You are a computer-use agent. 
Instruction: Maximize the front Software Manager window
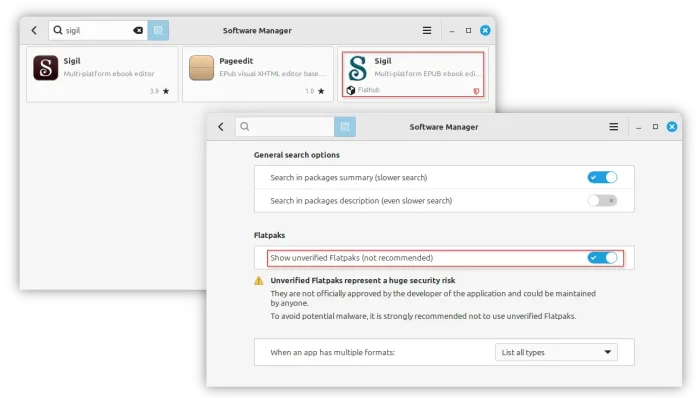pyautogui.click(x=655, y=127)
